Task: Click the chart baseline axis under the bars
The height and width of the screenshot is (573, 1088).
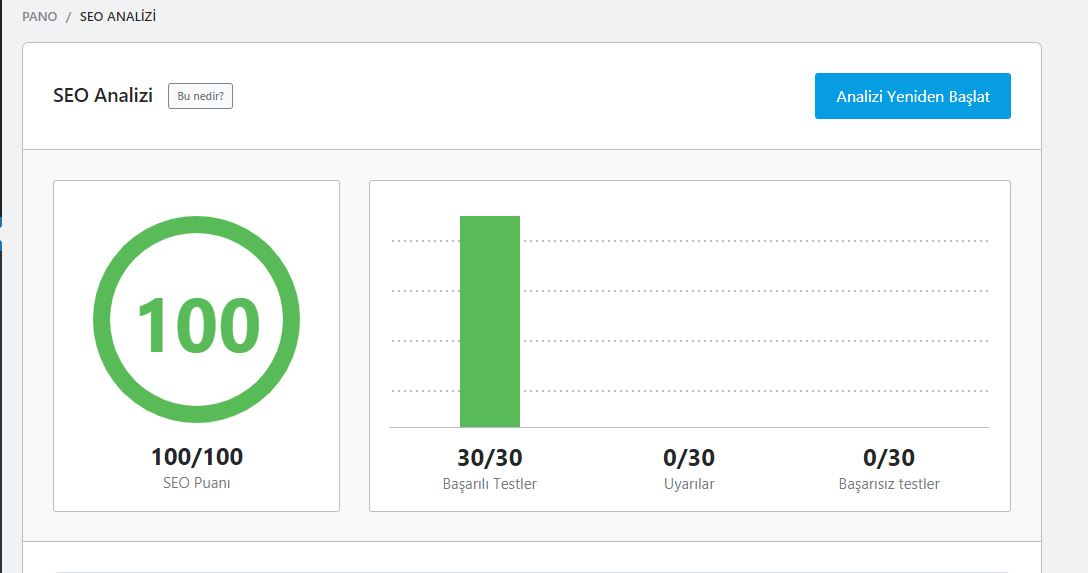Action: click(689, 427)
